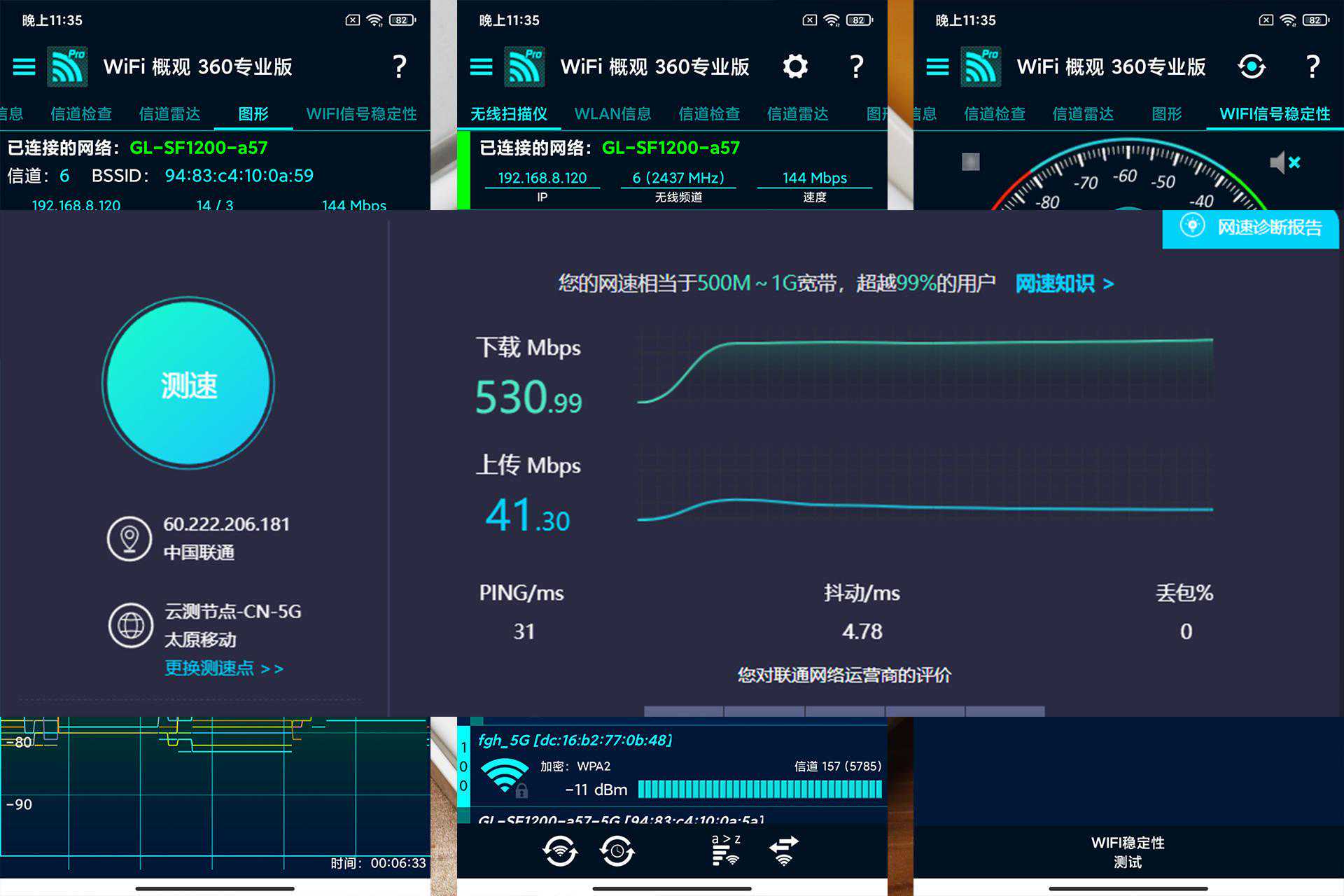Open the gear settings icon
This screenshot has height=896, width=1344.
click(x=794, y=66)
